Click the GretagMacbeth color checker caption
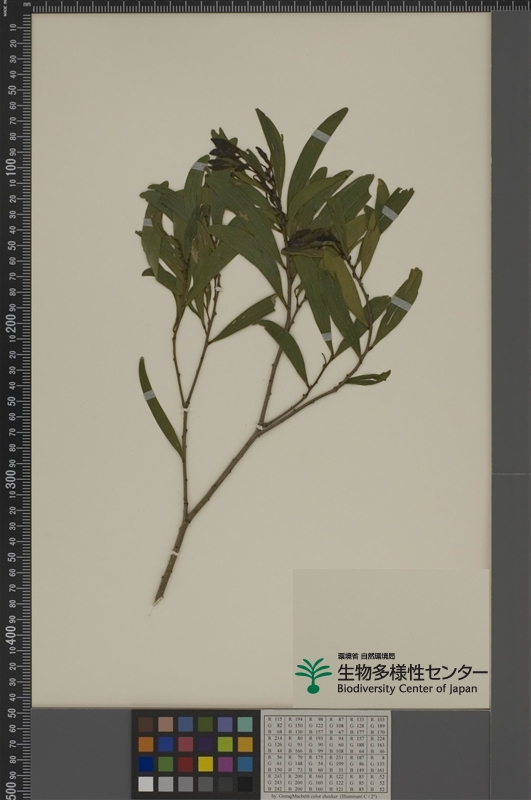 tap(326, 796)
